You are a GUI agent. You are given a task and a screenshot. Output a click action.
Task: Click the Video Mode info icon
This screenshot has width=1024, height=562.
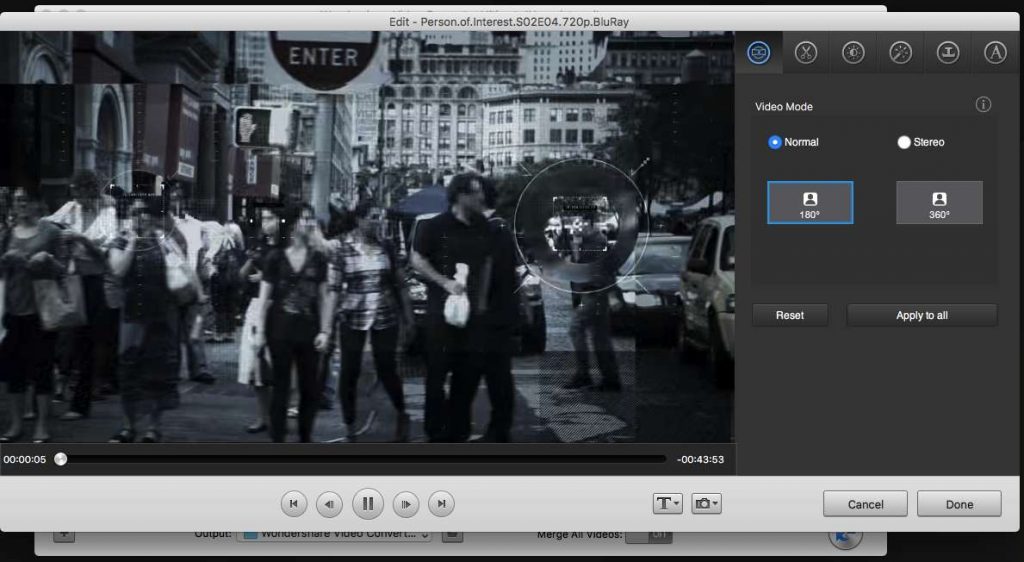pyautogui.click(x=983, y=105)
